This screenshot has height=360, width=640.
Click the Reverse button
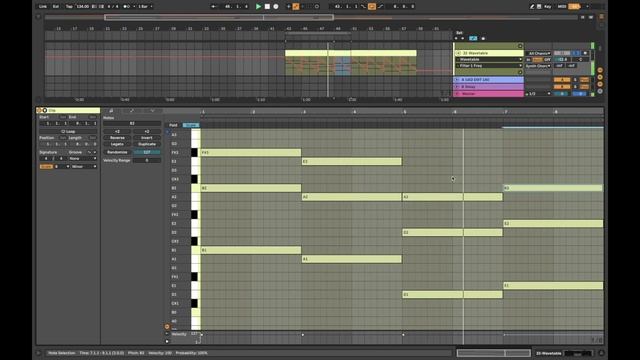click(117, 138)
